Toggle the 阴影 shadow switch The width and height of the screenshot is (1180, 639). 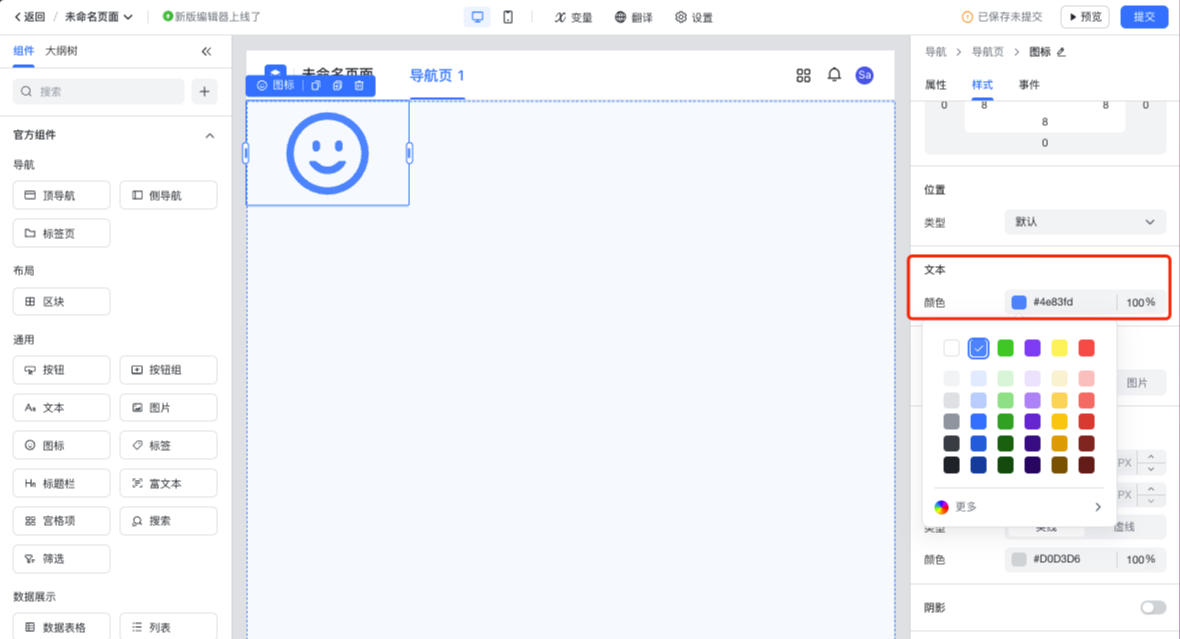1153,607
